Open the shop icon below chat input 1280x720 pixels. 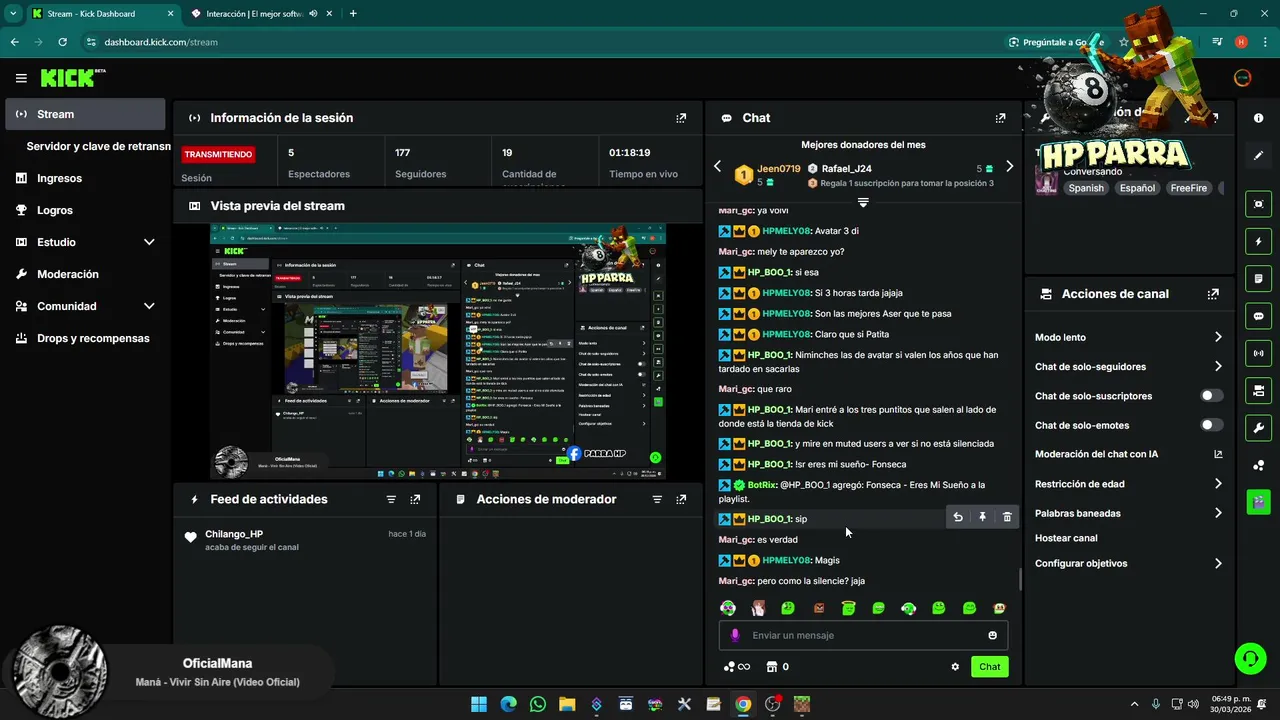coord(771,667)
